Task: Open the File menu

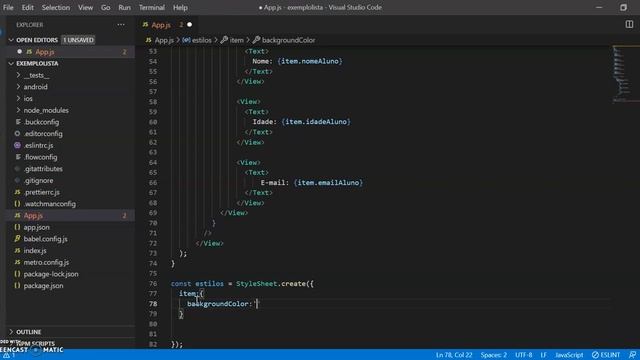Action: coord(8,7)
